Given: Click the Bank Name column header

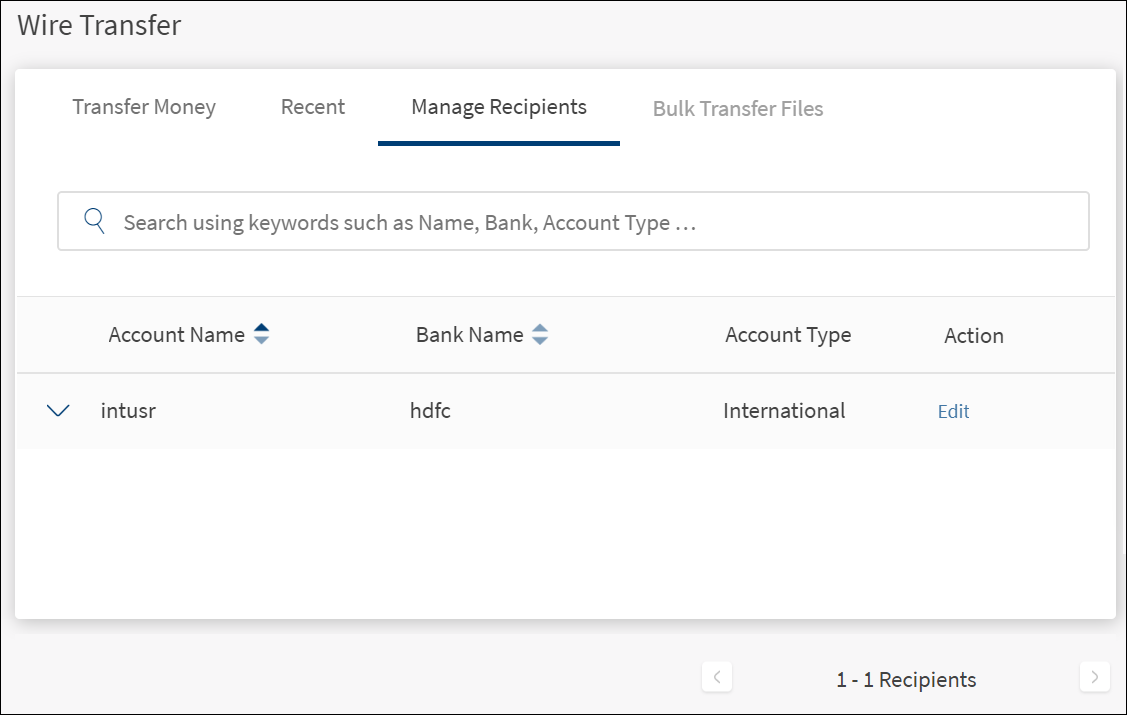Looking at the screenshot, I should point(469,335).
